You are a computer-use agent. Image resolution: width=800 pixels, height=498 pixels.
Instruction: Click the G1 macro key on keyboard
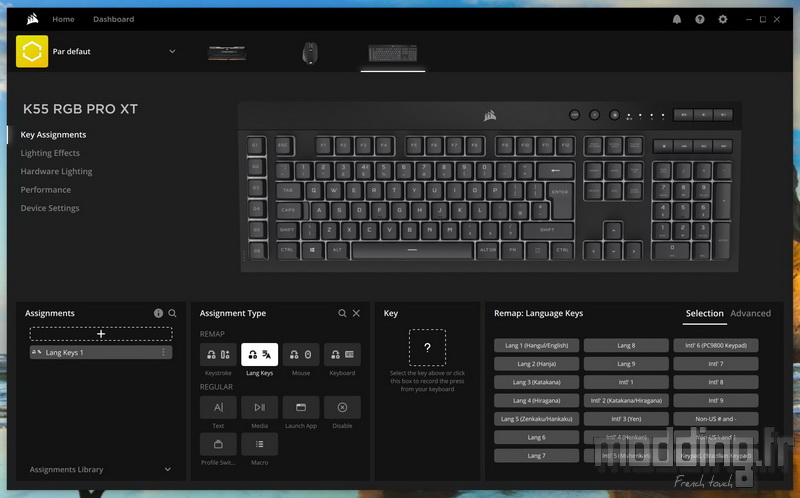pyautogui.click(x=256, y=146)
